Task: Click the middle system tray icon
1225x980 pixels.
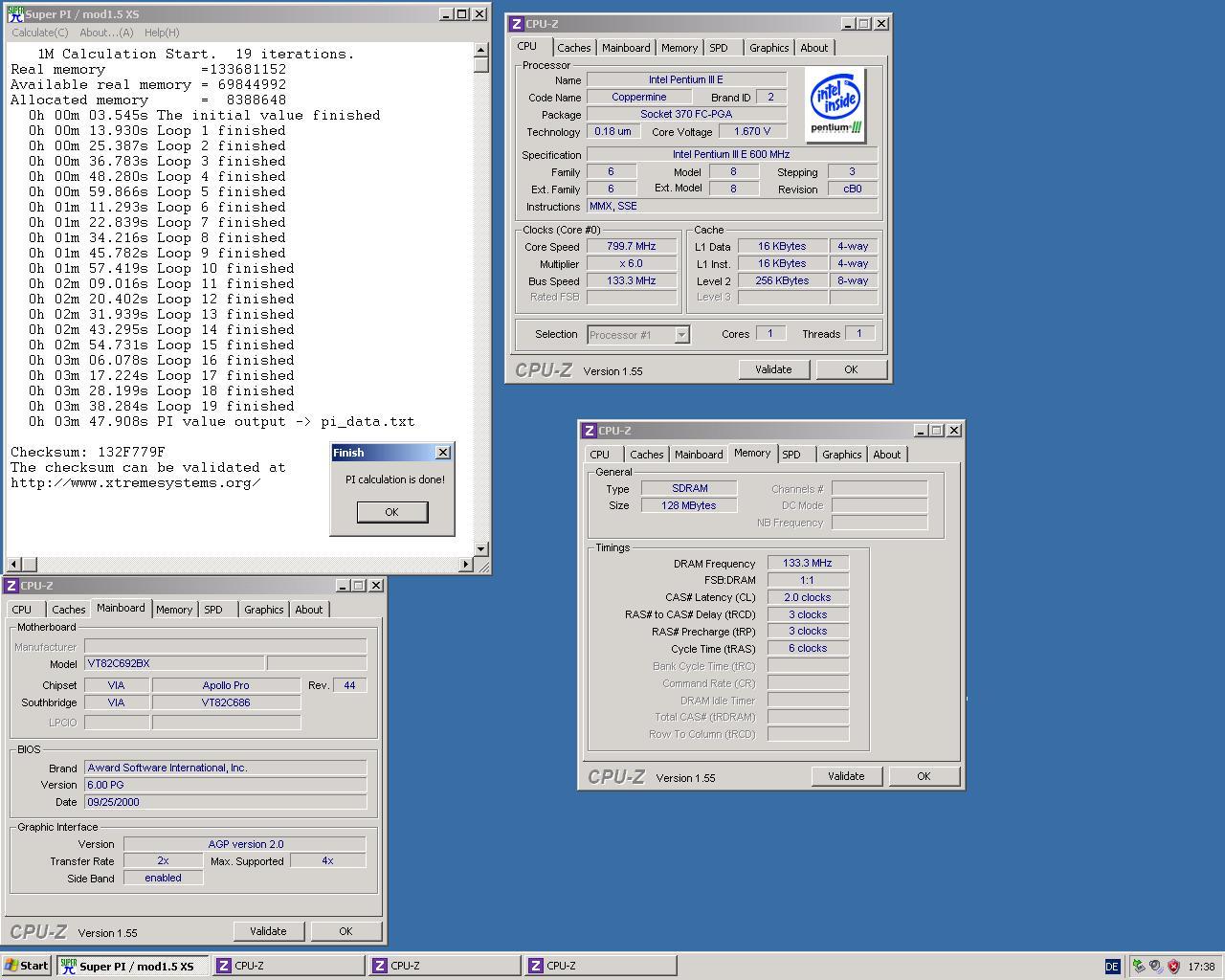Action: (x=1156, y=967)
